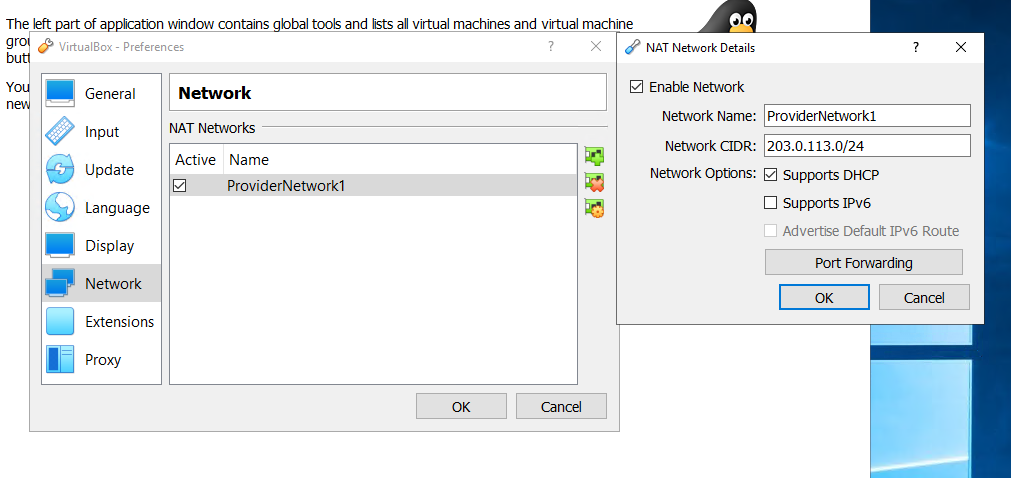Toggle Active checkbox for ProviderNetwork1
Screen dimensions: 1011x478
[180, 186]
